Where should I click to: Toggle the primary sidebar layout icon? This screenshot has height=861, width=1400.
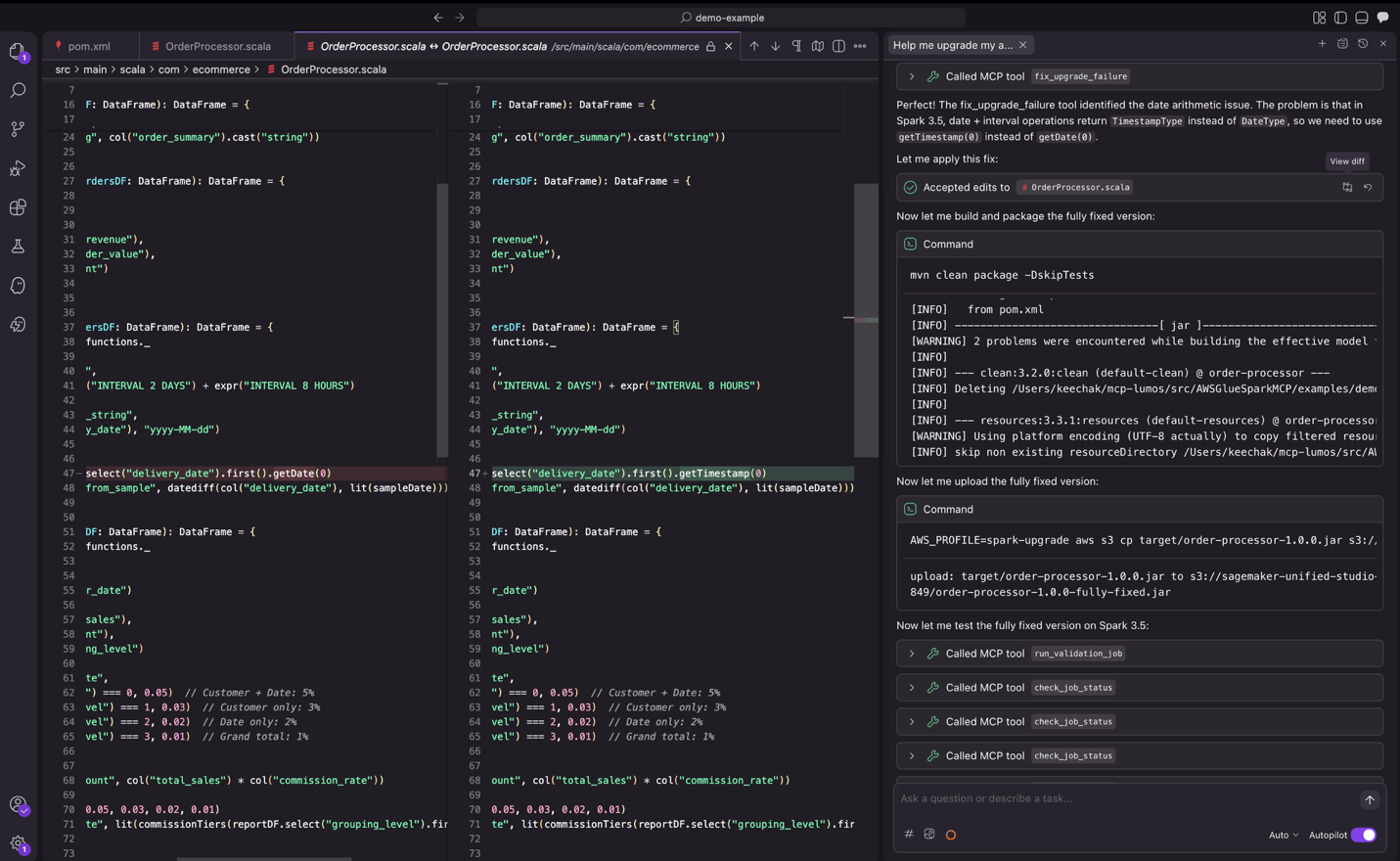coord(1340,18)
